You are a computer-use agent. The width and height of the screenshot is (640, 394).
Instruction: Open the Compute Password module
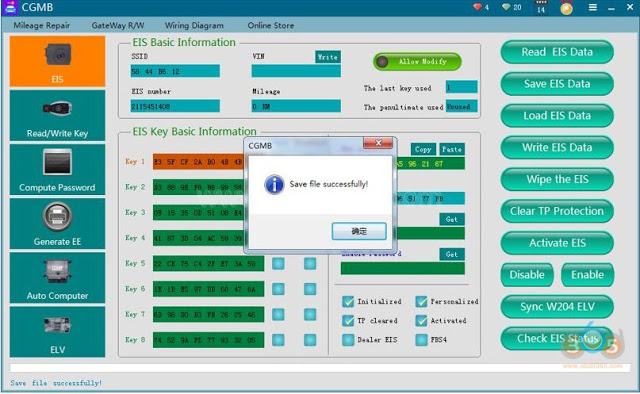(57, 169)
